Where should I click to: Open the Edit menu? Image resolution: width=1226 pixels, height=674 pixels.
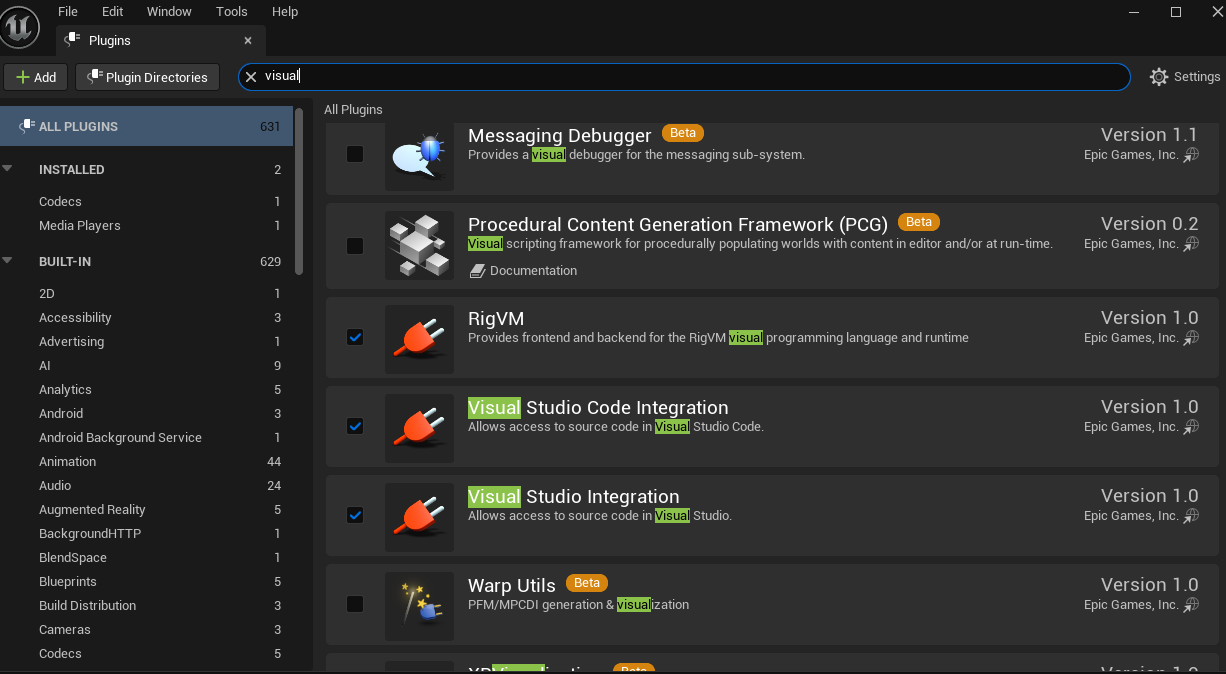pyautogui.click(x=112, y=12)
